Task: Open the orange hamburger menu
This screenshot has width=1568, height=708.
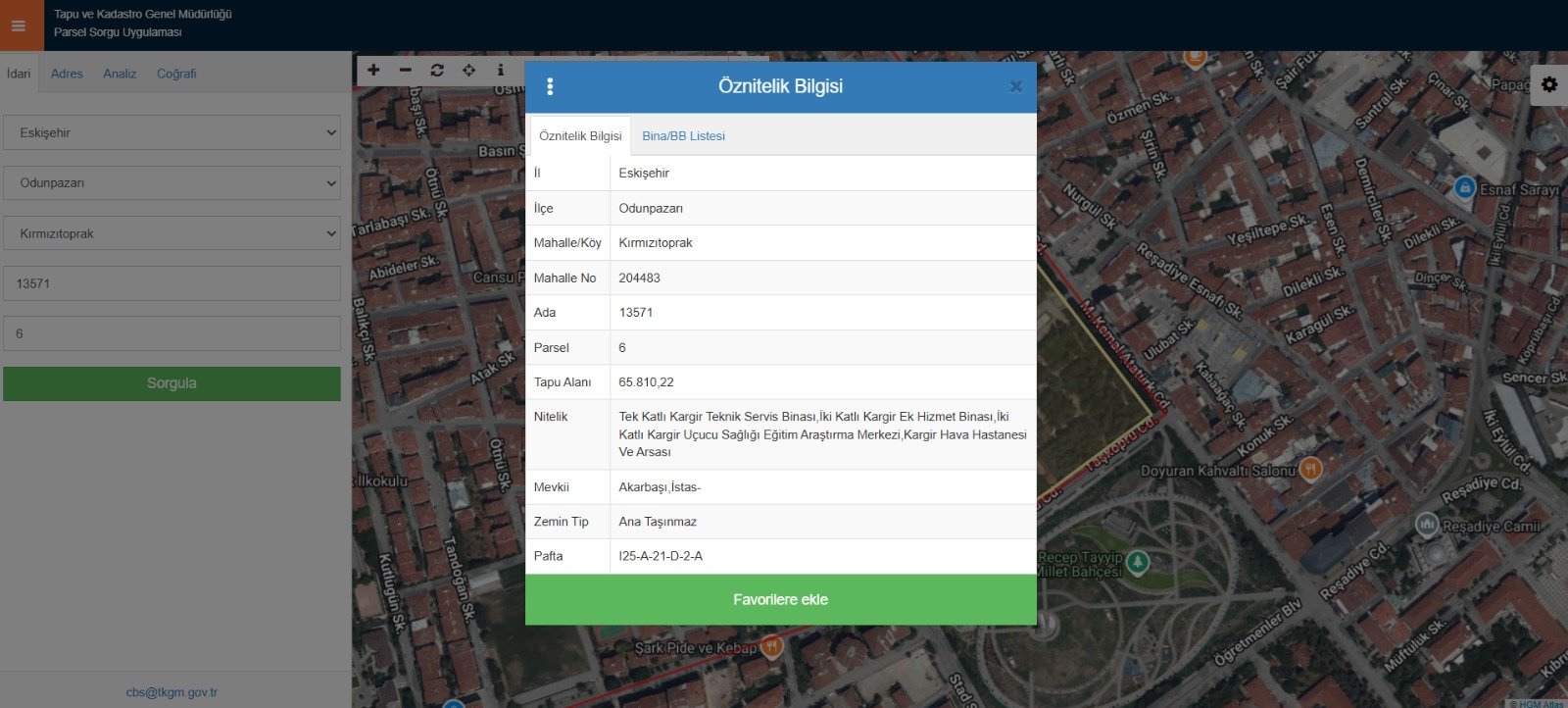Action: coord(19,25)
